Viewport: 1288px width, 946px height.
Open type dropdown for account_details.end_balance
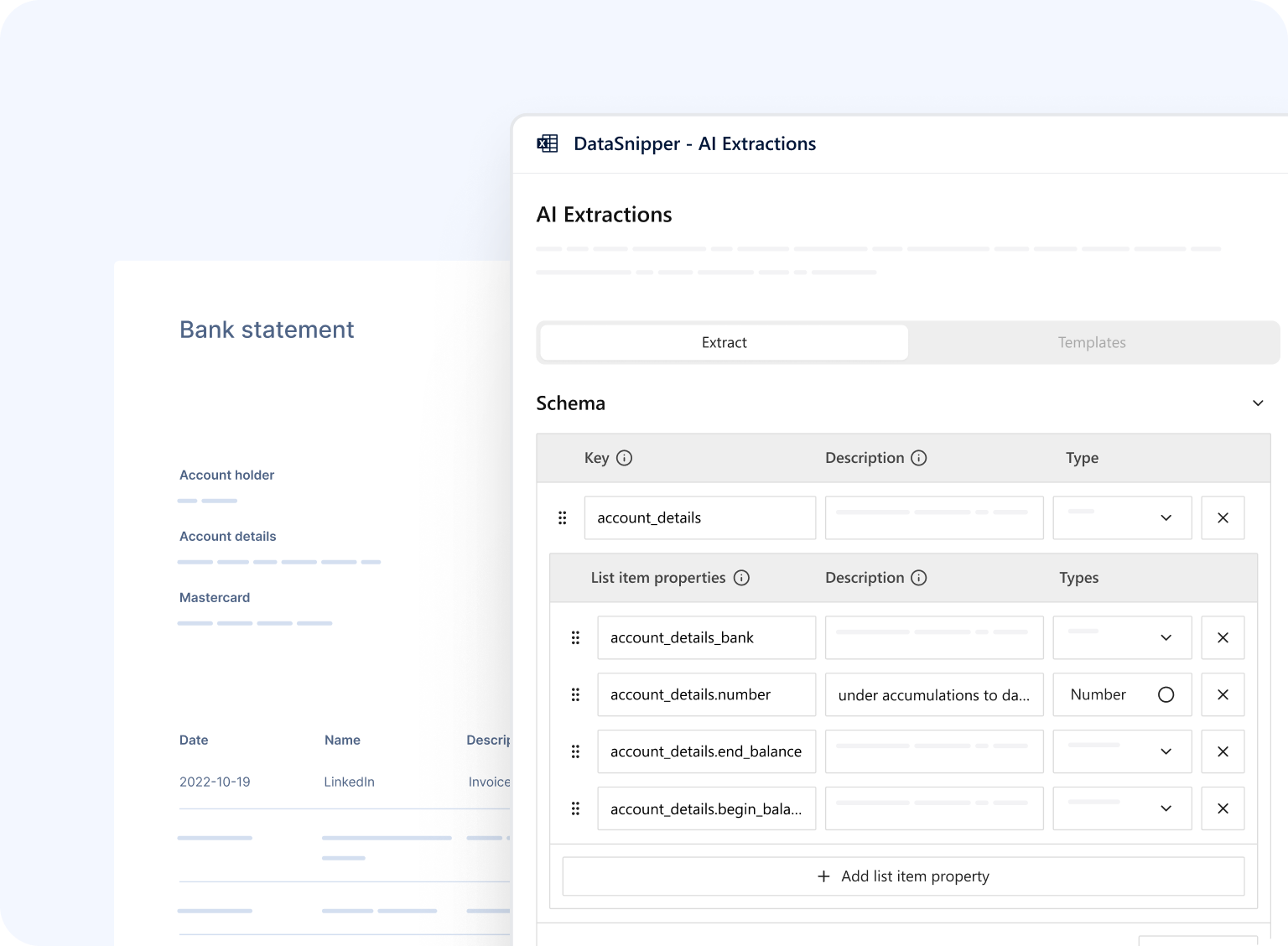[x=1122, y=752]
